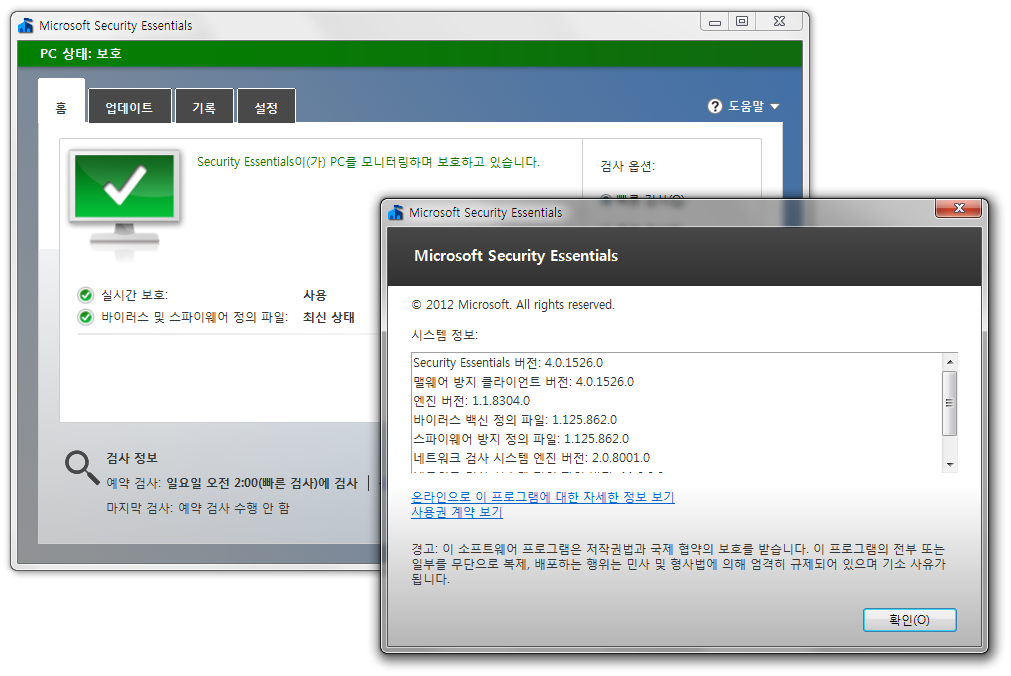The width and height of the screenshot is (1011, 676).
Task: Click the 'Security Essentials 버전: 4.0.1526.0' line
Action: 508,363
